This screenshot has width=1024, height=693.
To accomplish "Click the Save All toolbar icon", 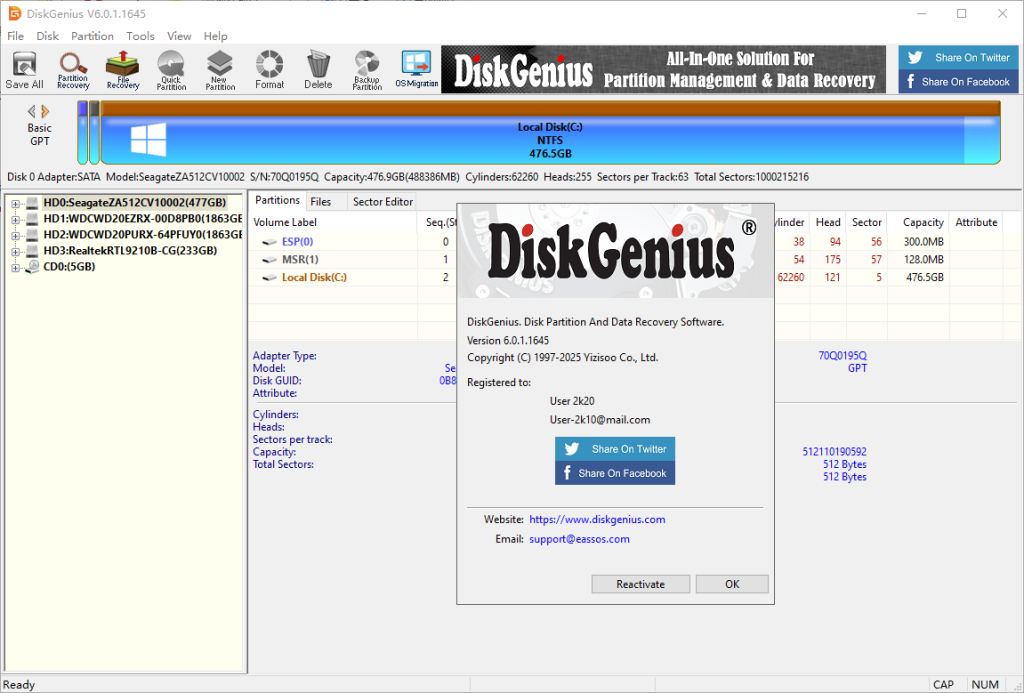I will click(x=24, y=69).
